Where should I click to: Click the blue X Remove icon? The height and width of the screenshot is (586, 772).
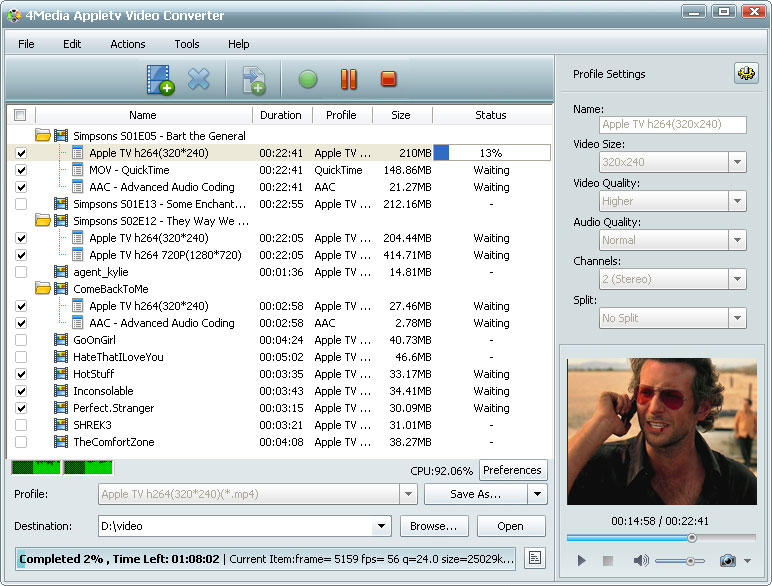[199, 79]
